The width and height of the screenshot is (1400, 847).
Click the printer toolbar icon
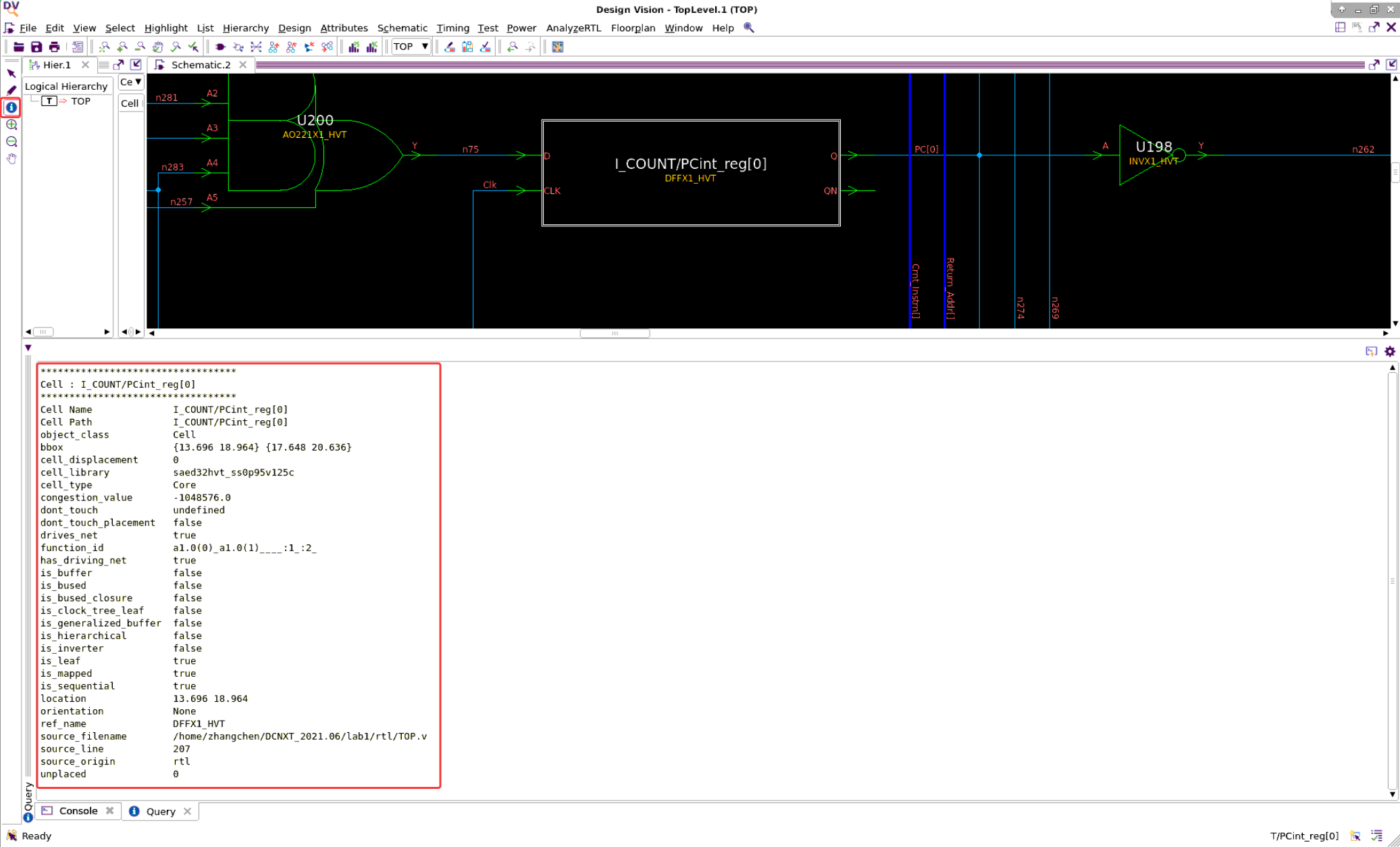click(54, 47)
